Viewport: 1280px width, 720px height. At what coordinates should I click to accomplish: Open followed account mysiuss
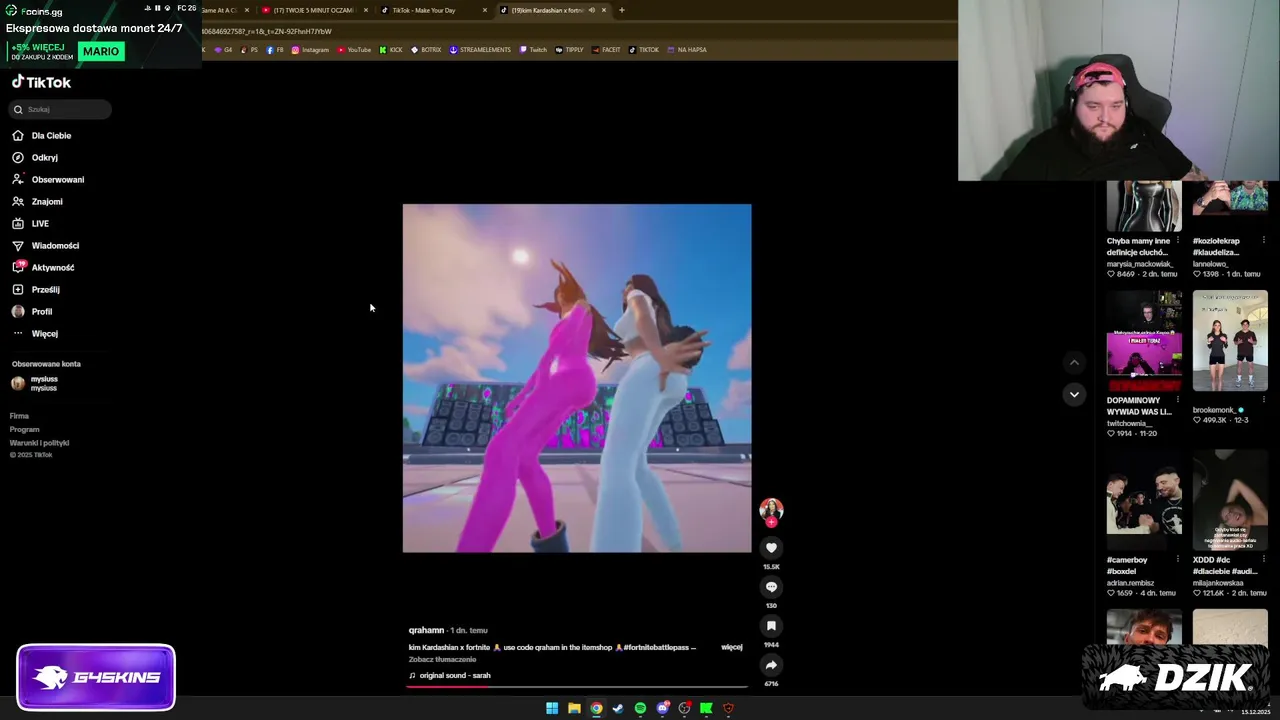tap(35, 383)
